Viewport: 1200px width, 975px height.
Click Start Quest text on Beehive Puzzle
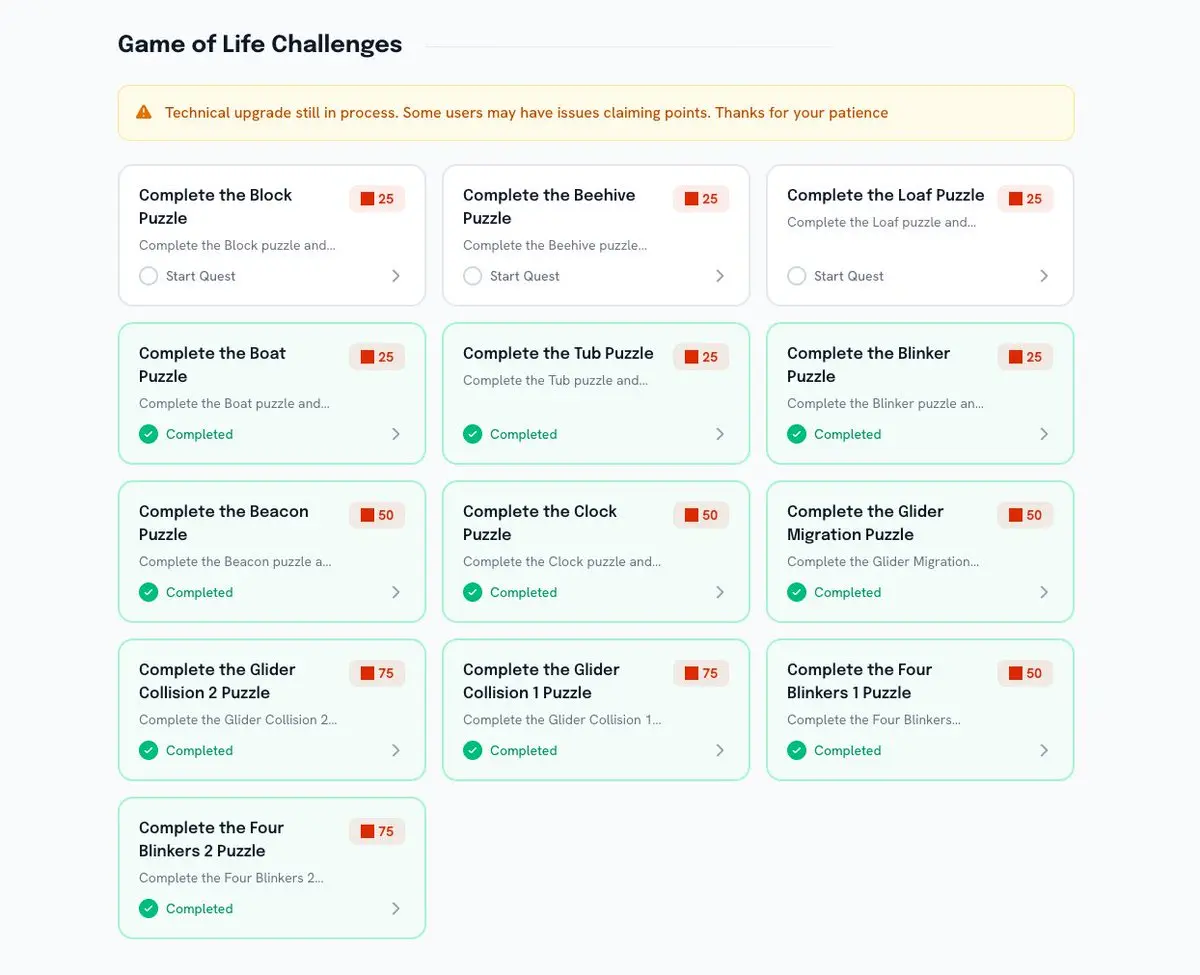coord(525,276)
